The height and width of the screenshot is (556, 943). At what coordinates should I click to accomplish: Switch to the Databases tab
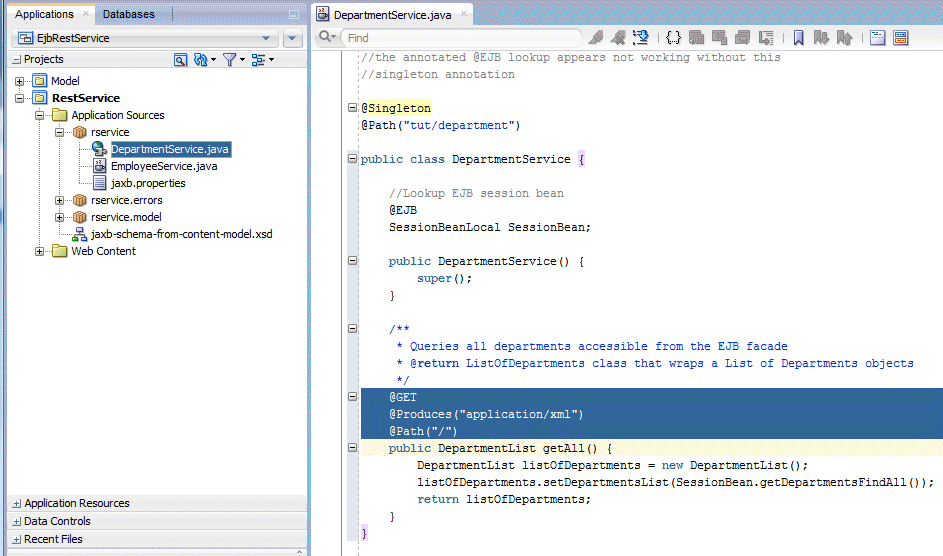pos(129,14)
